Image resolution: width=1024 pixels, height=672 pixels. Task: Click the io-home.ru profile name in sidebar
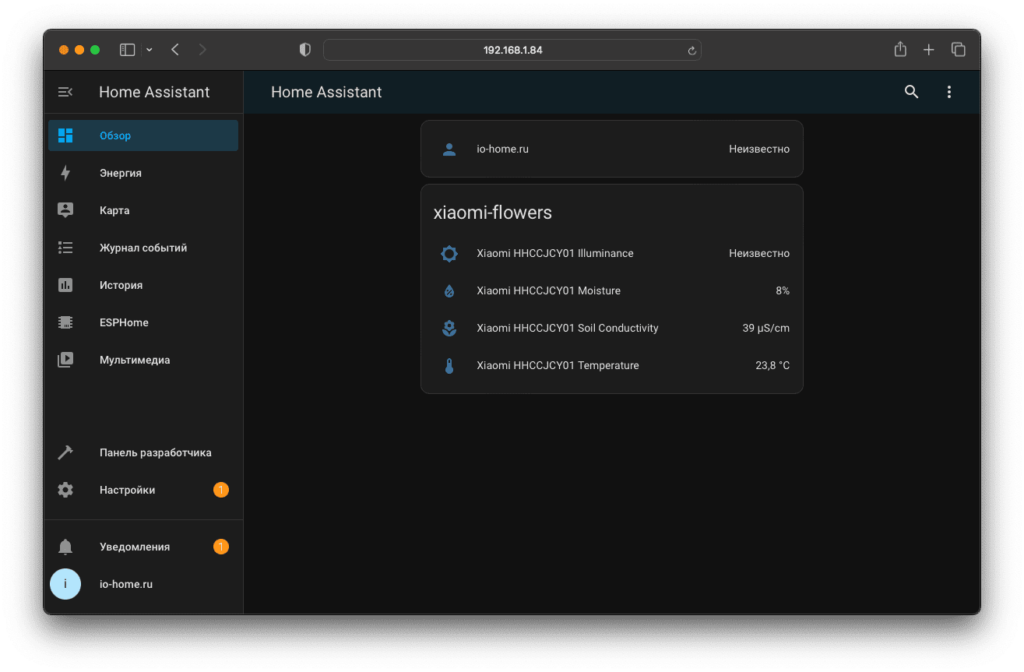click(x=126, y=584)
